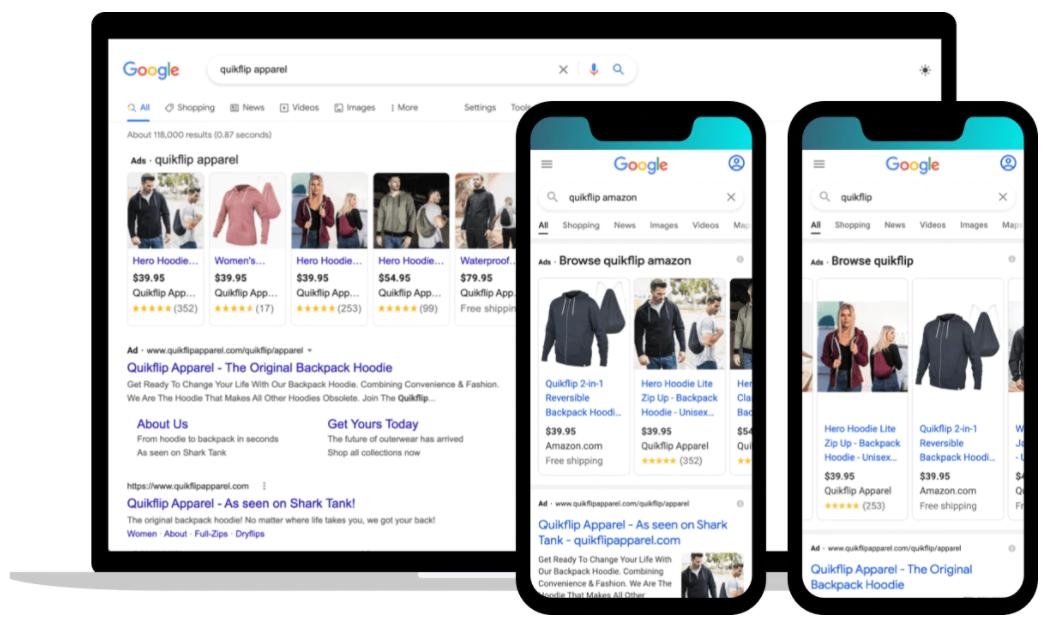Select the All tab on the right phone

pyautogui.click(x=815, y=225)
